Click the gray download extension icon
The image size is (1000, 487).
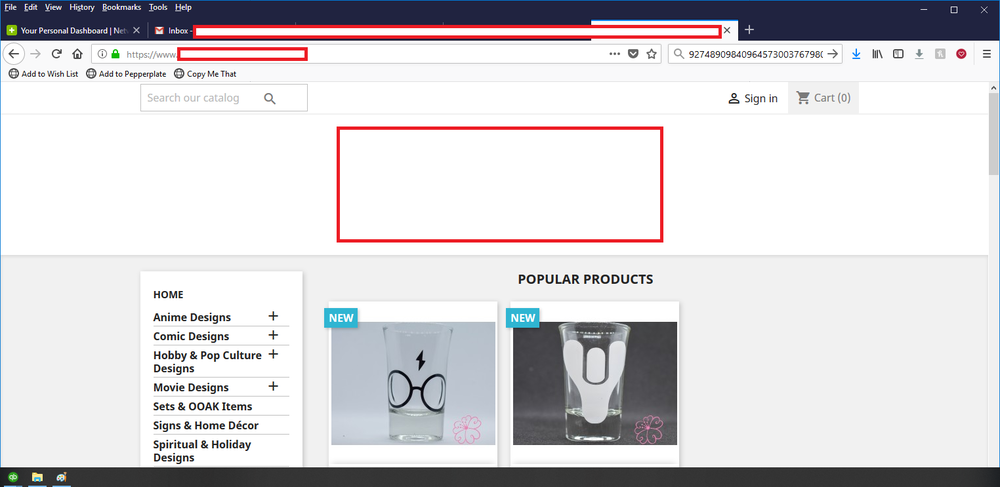click(x=919, y=54)
